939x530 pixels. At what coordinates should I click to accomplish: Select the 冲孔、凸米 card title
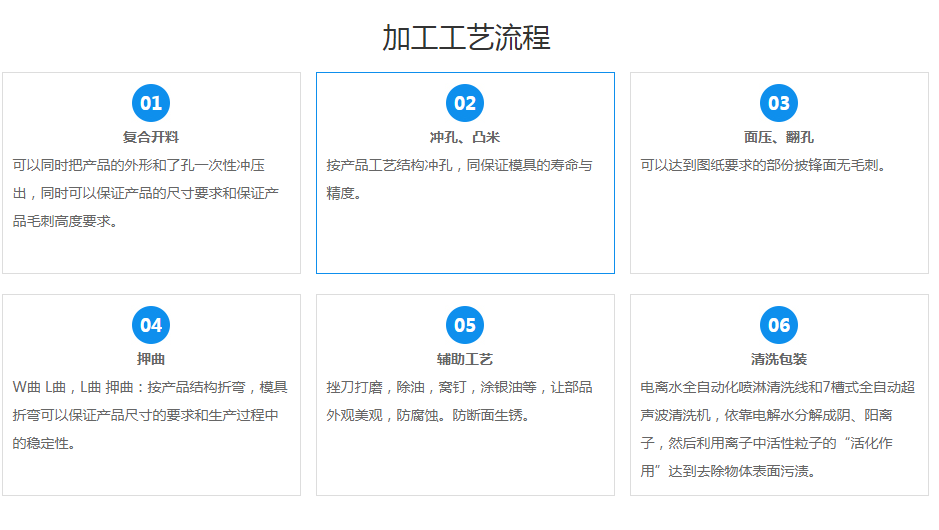click(465, 137)
